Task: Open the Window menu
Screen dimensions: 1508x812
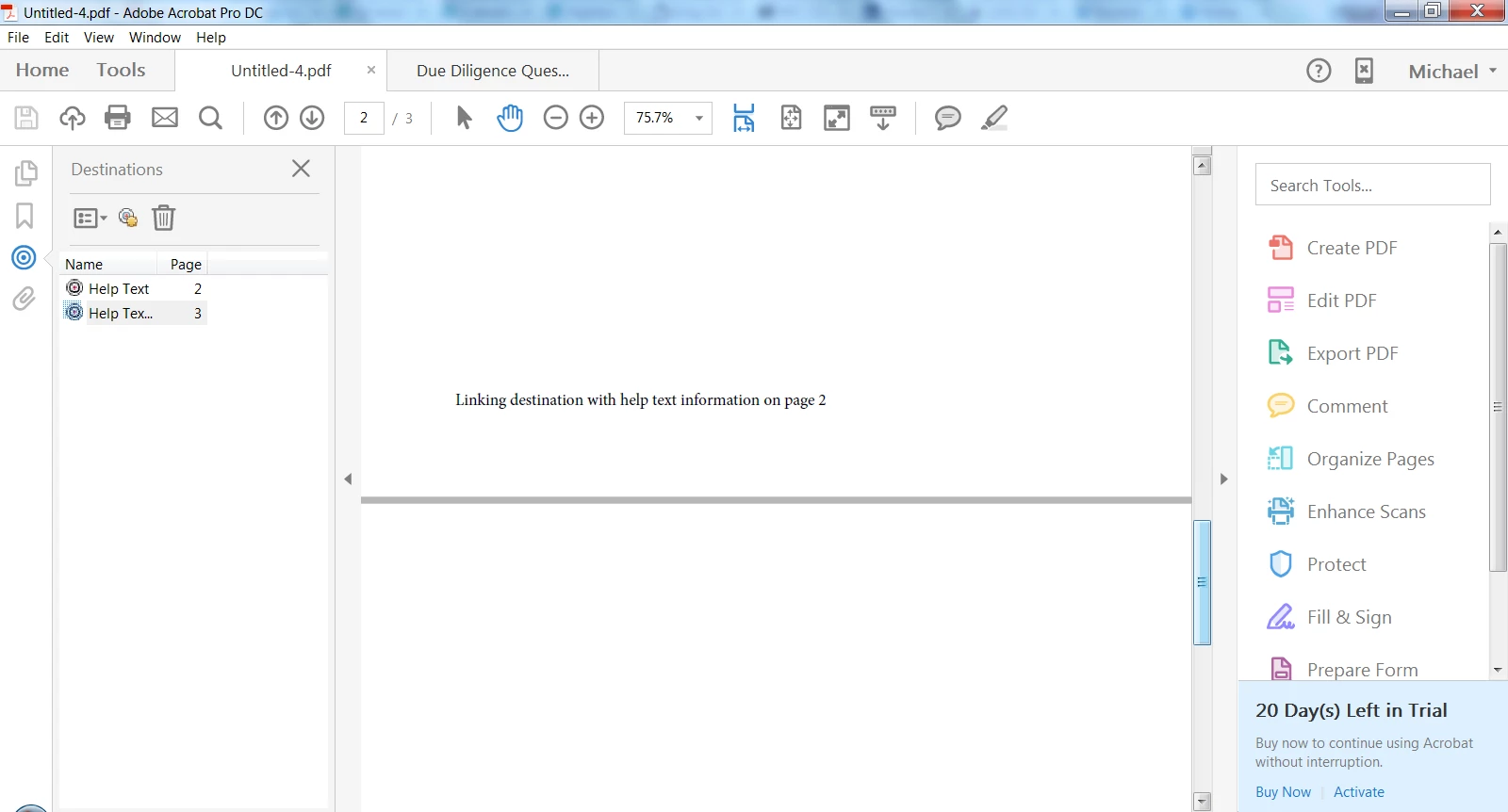Action: 155,38
